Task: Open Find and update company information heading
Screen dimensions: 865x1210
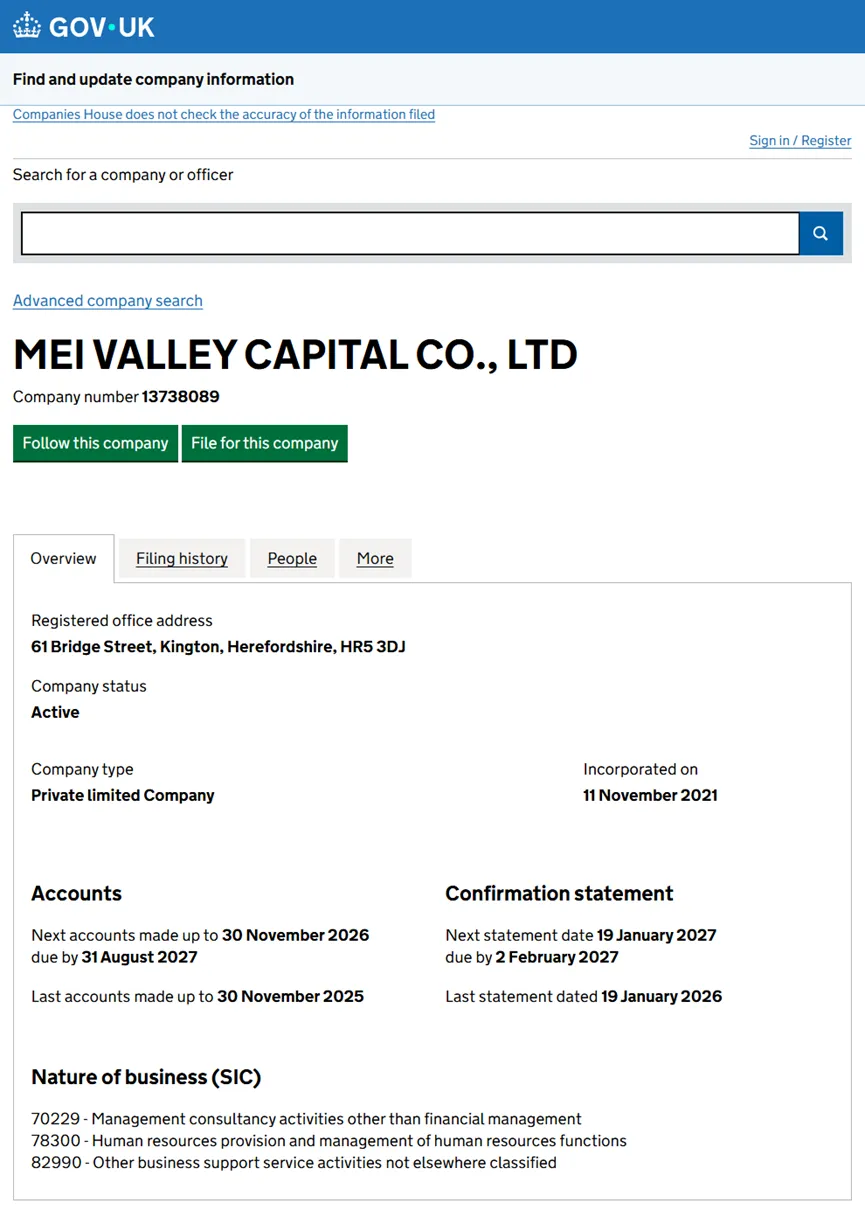Action: pos(153,79)
